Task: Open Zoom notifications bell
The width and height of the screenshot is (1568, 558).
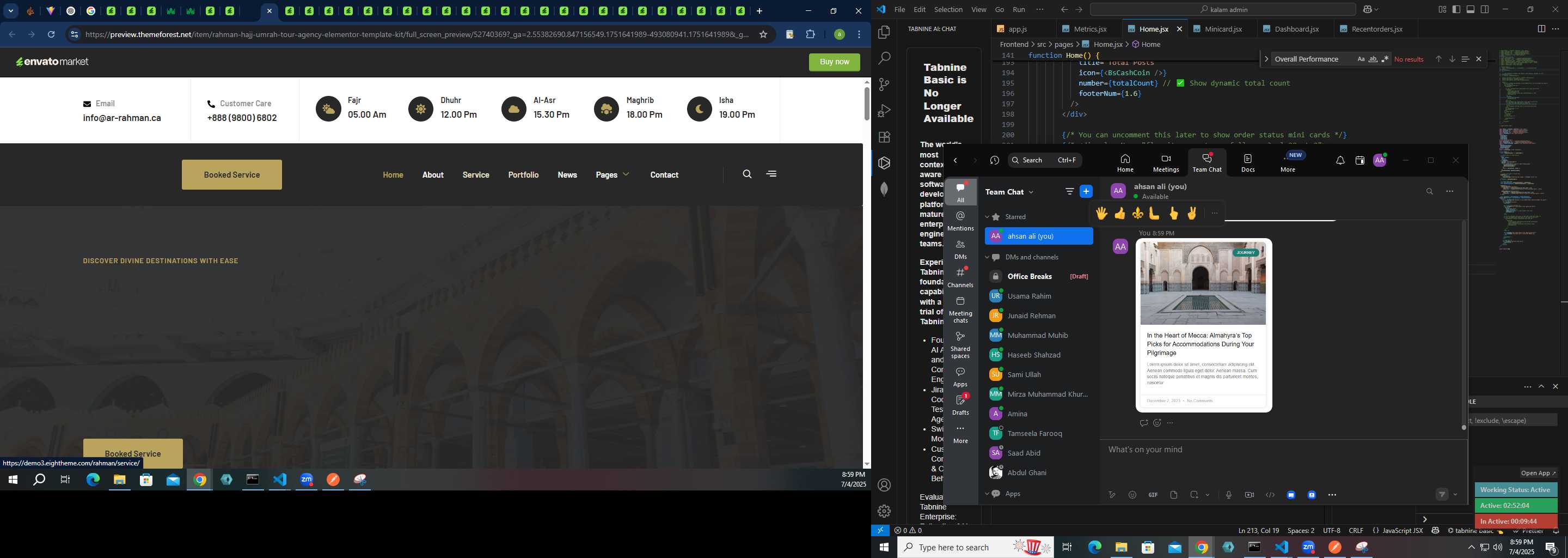Action: [1340, 161]
